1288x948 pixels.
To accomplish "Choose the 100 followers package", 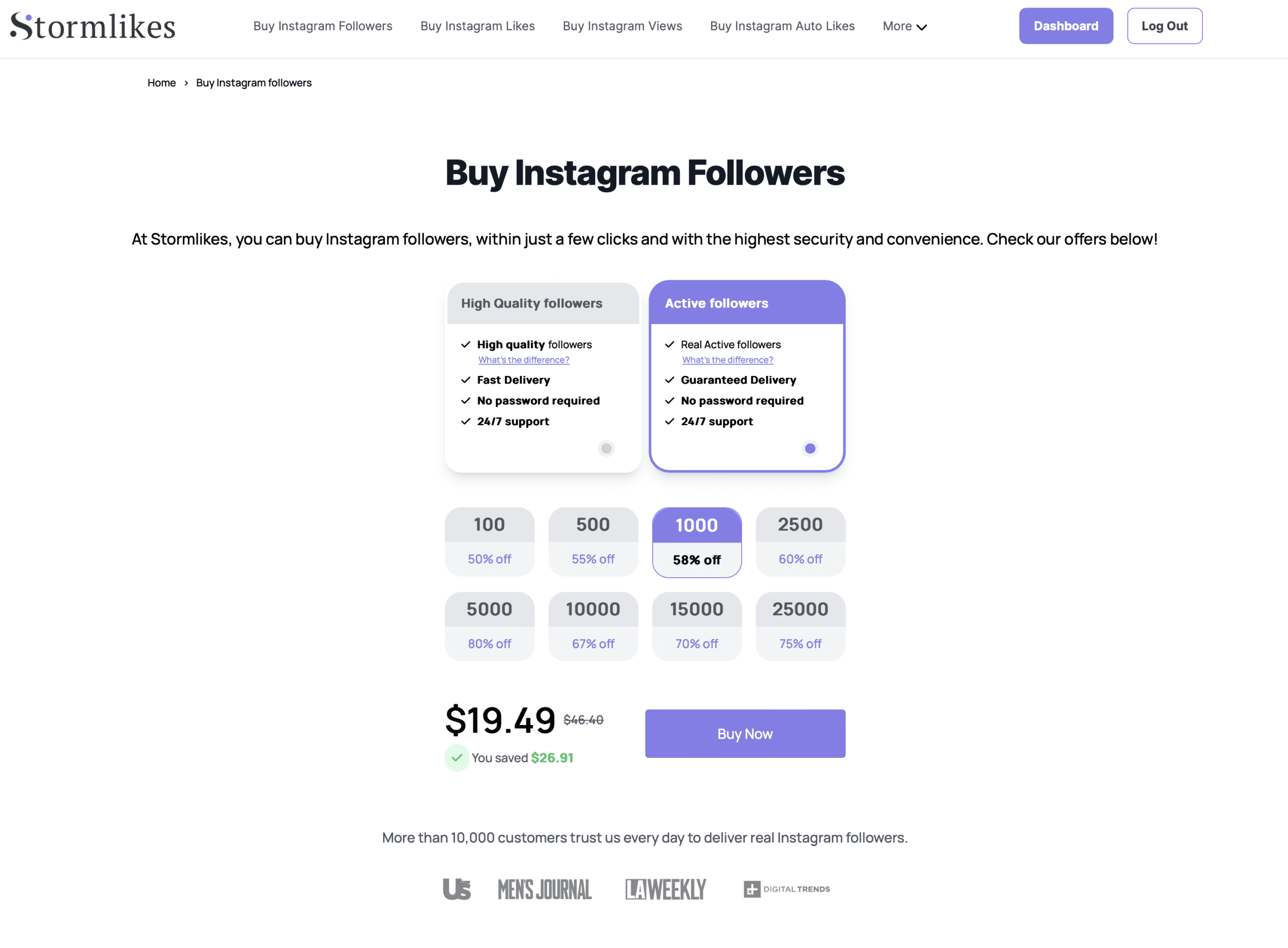I will [x=490, y=541].
